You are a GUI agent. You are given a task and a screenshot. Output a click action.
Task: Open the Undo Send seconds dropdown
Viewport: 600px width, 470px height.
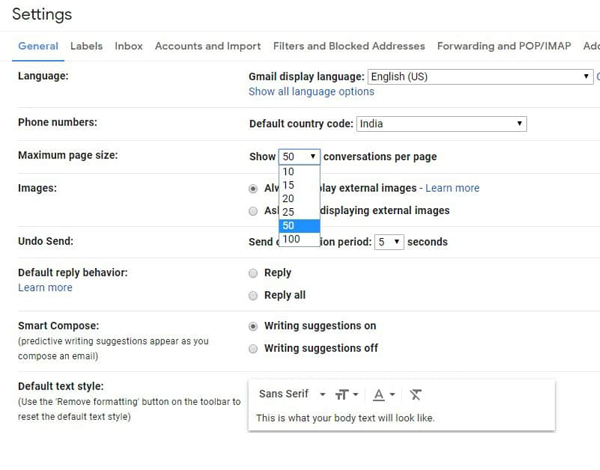coord(389,242)
